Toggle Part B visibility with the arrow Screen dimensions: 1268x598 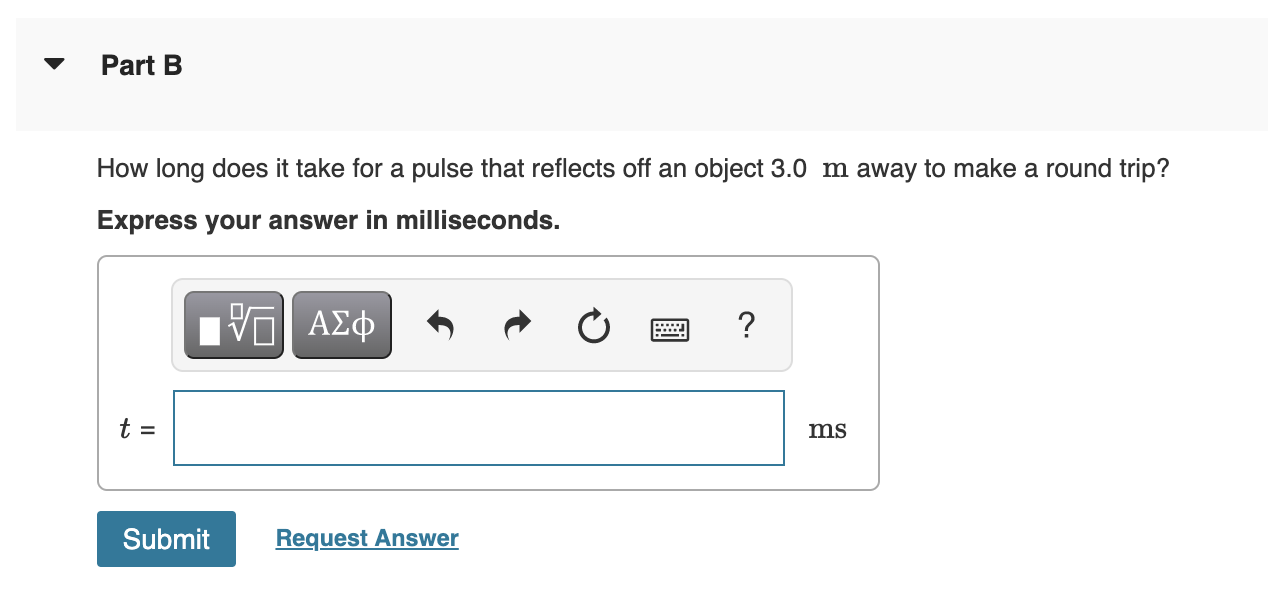pos(53,63)
